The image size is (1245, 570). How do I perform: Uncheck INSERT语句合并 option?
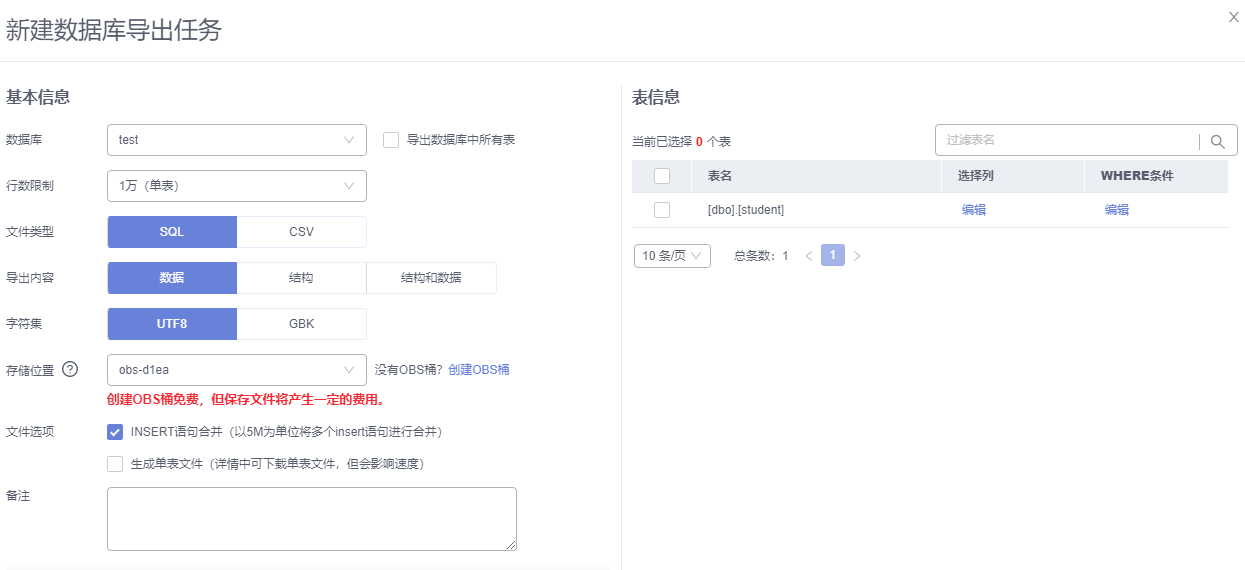pyautogui.click(x=115, y=432)
